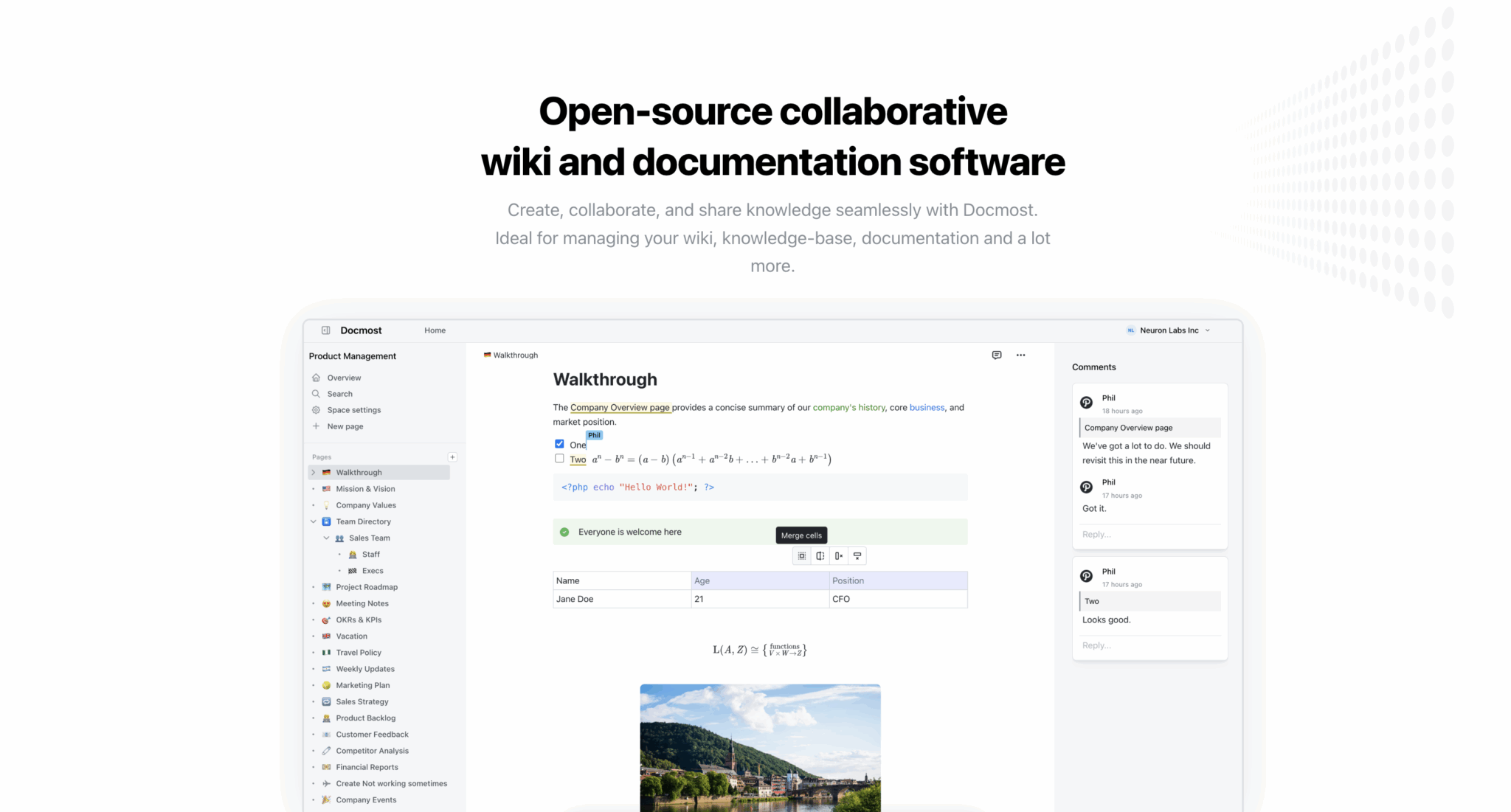
Task: Open the Mission & Vision page
Action: coord(365,489)
